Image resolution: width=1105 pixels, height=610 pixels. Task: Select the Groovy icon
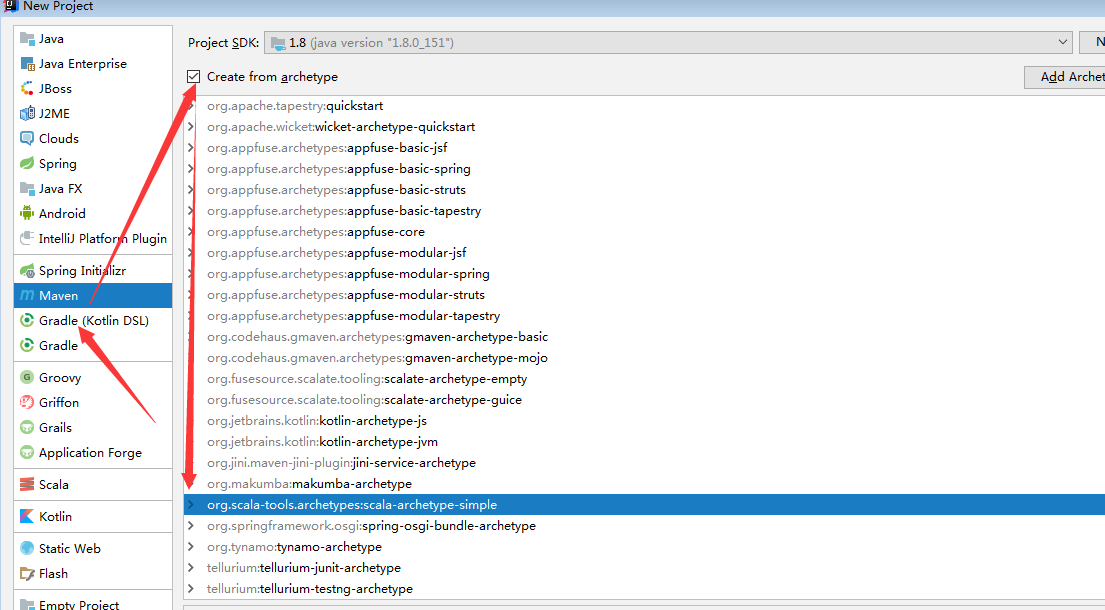(x=27, y=378)
